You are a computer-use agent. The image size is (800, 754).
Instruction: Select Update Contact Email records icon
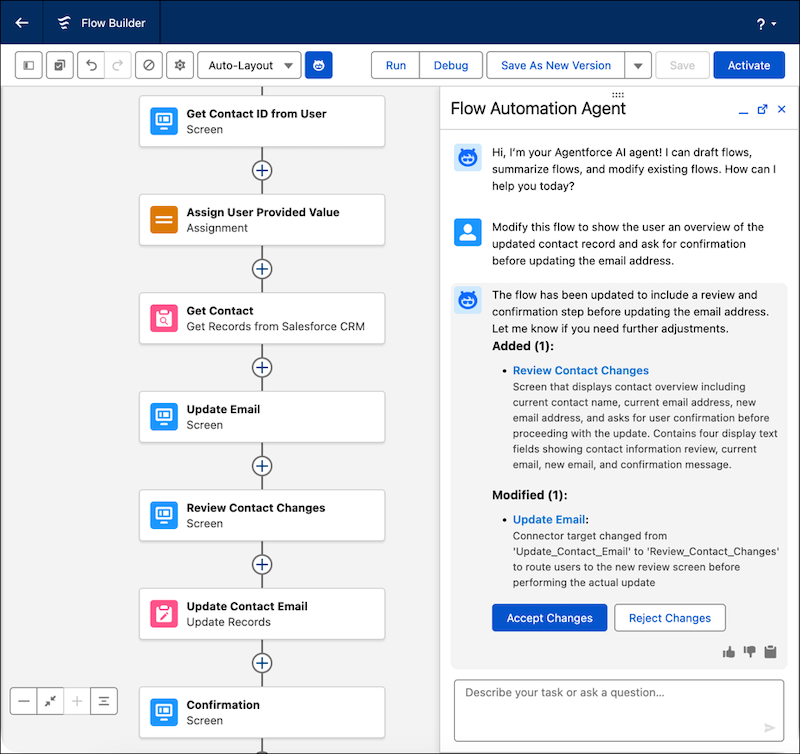[164, 613]
